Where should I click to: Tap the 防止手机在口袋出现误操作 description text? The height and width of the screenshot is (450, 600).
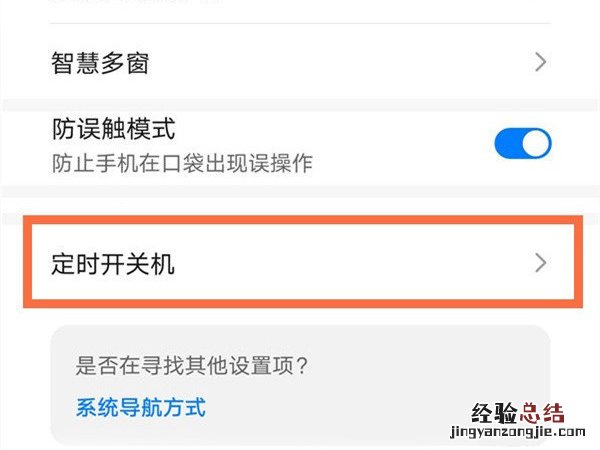pos(182,162)
